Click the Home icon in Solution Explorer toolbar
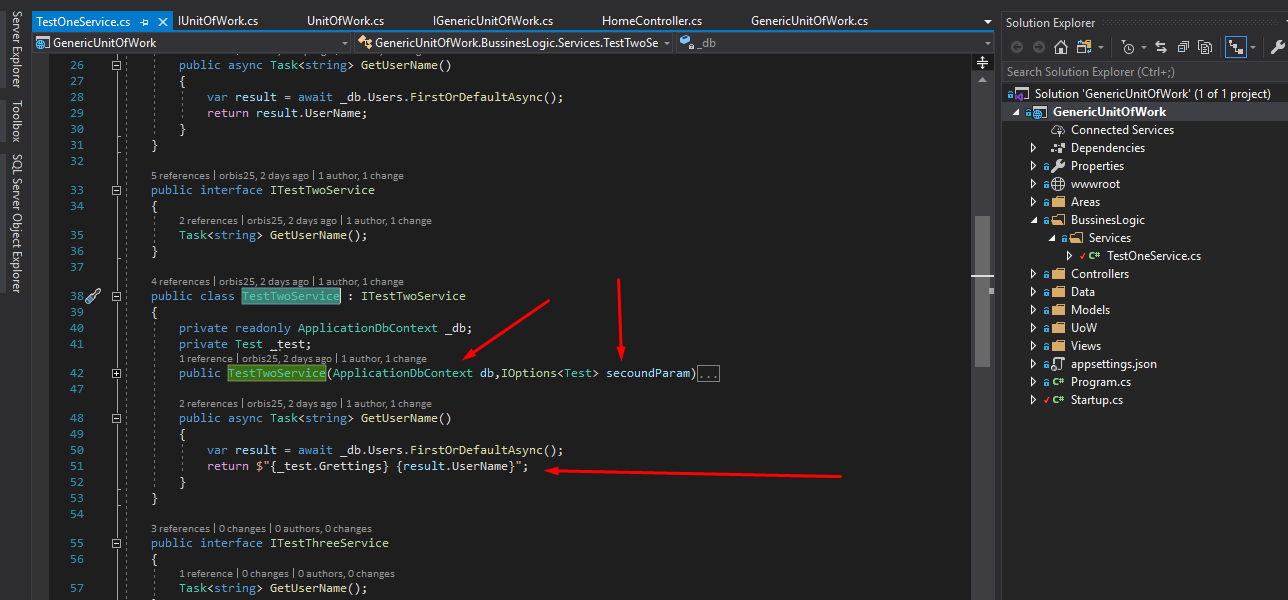This screenshot has height=600, width=1288. 1061,46
